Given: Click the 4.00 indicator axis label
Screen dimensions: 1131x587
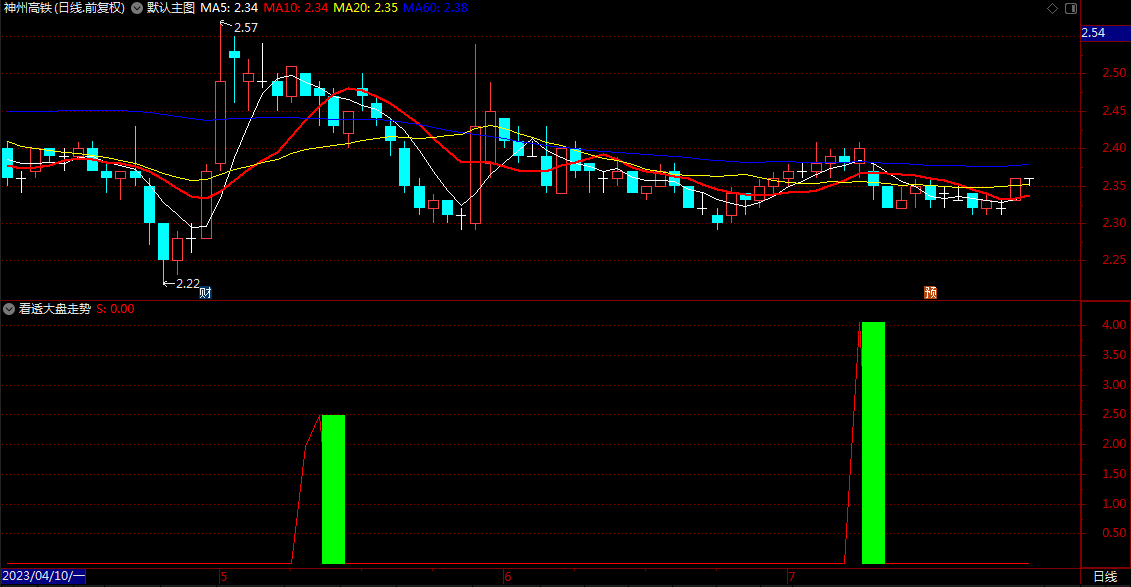Looking at the screenshot, I should coord(1114,325).
